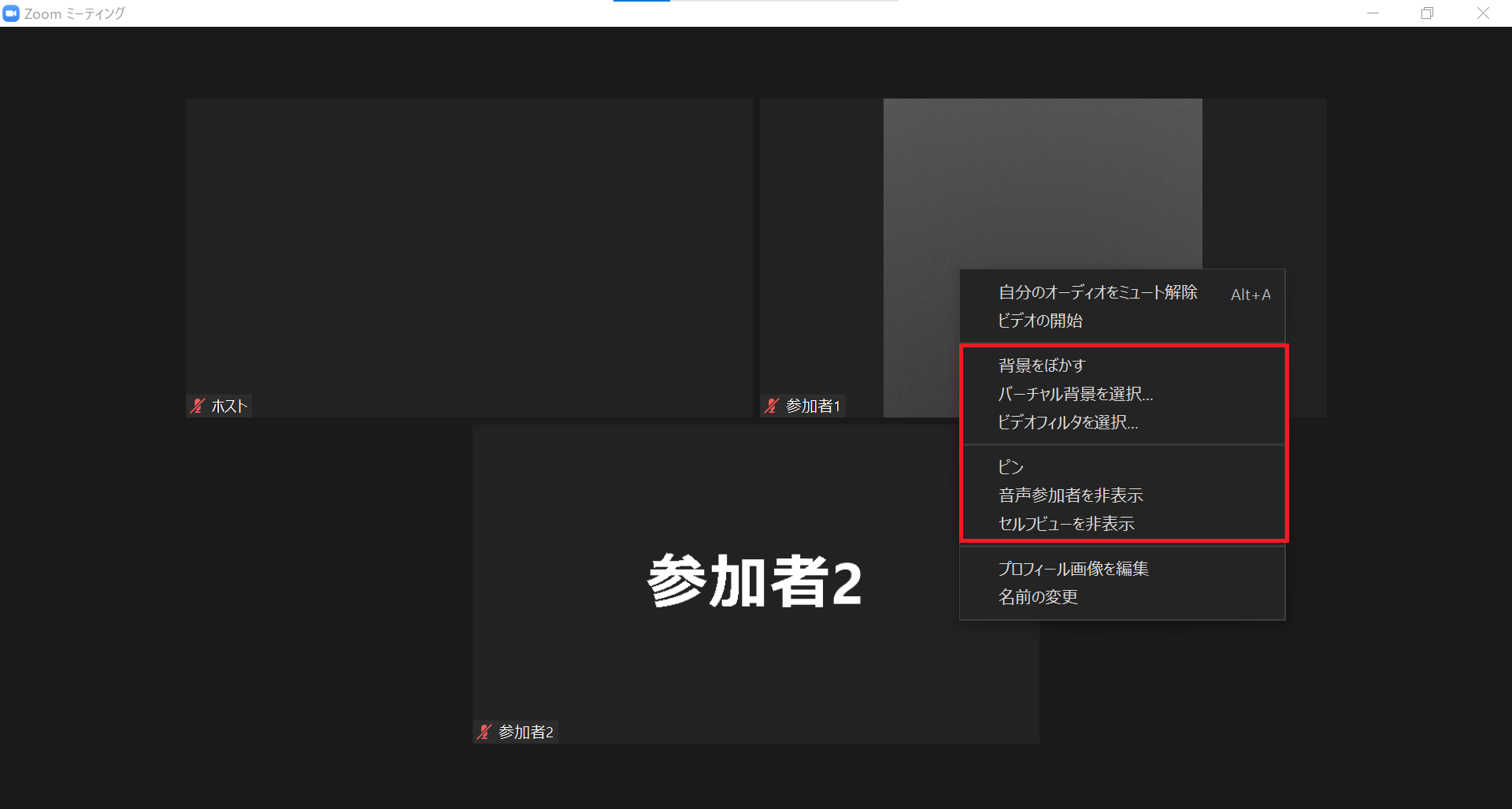Select 自分のオーディオをミュート解除 from context menu
The height and width of the screenshot is (809, 1512).
pyautogui.click(x=1097, y=292)
